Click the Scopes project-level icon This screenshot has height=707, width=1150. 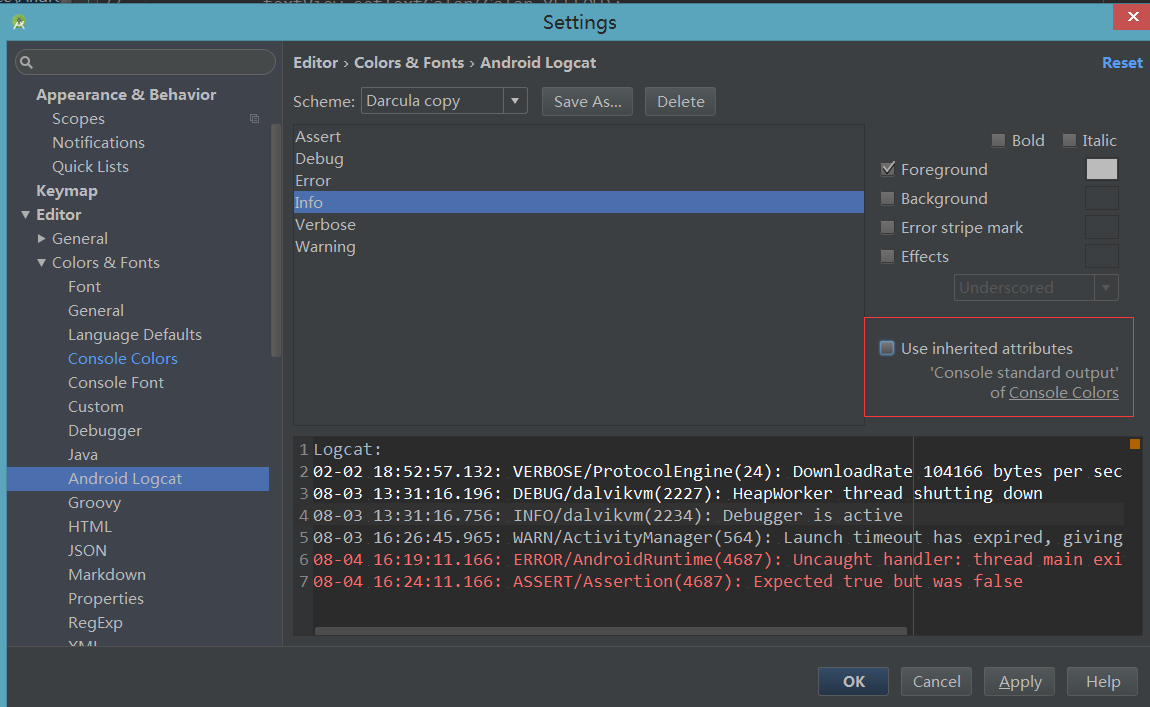click(254, 119)
